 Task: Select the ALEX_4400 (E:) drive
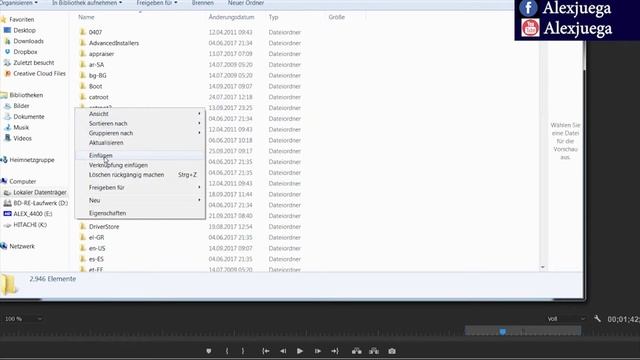tap(33, 214)
